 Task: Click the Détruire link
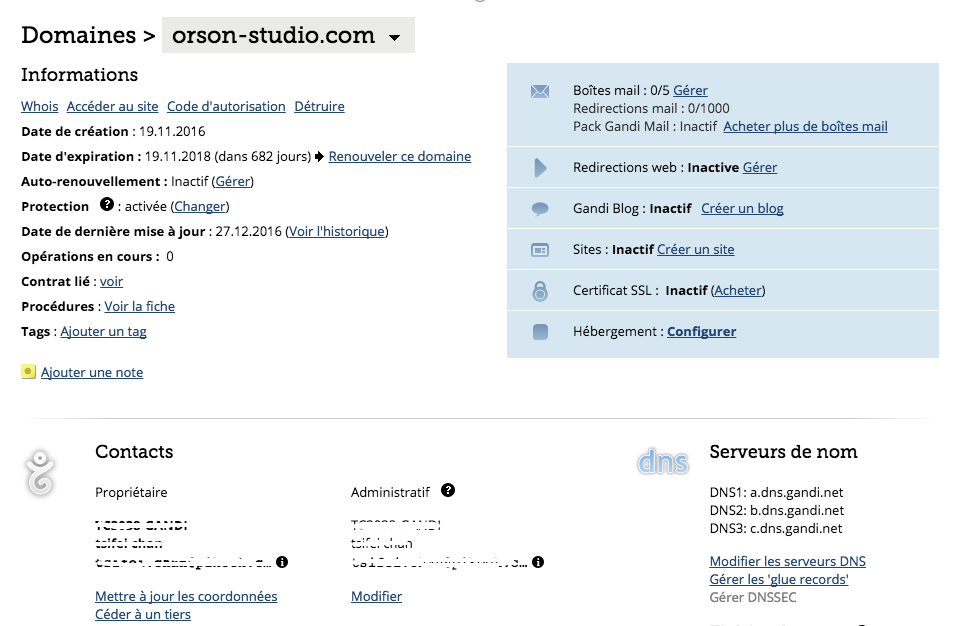[320, 107]
